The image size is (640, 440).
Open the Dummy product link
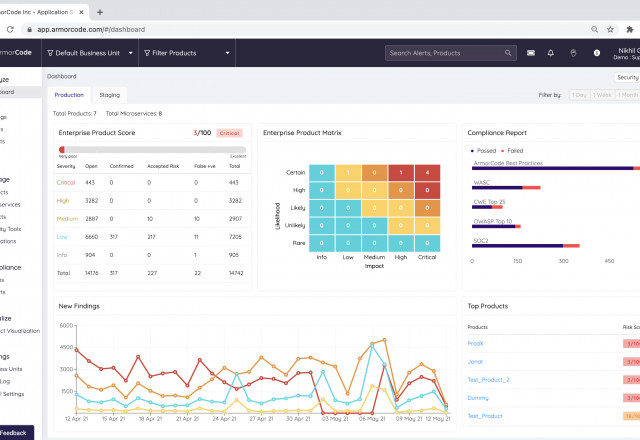(478, 398)
